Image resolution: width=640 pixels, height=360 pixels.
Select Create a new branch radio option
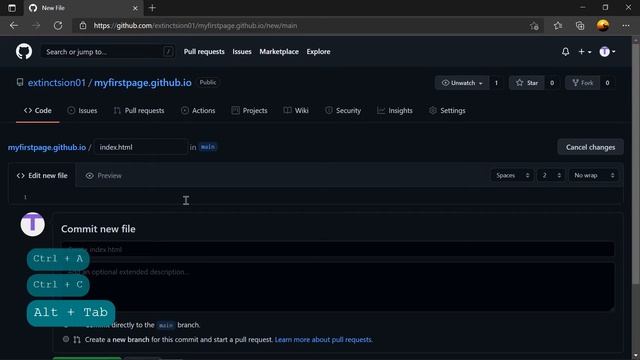tap(66, 339)
